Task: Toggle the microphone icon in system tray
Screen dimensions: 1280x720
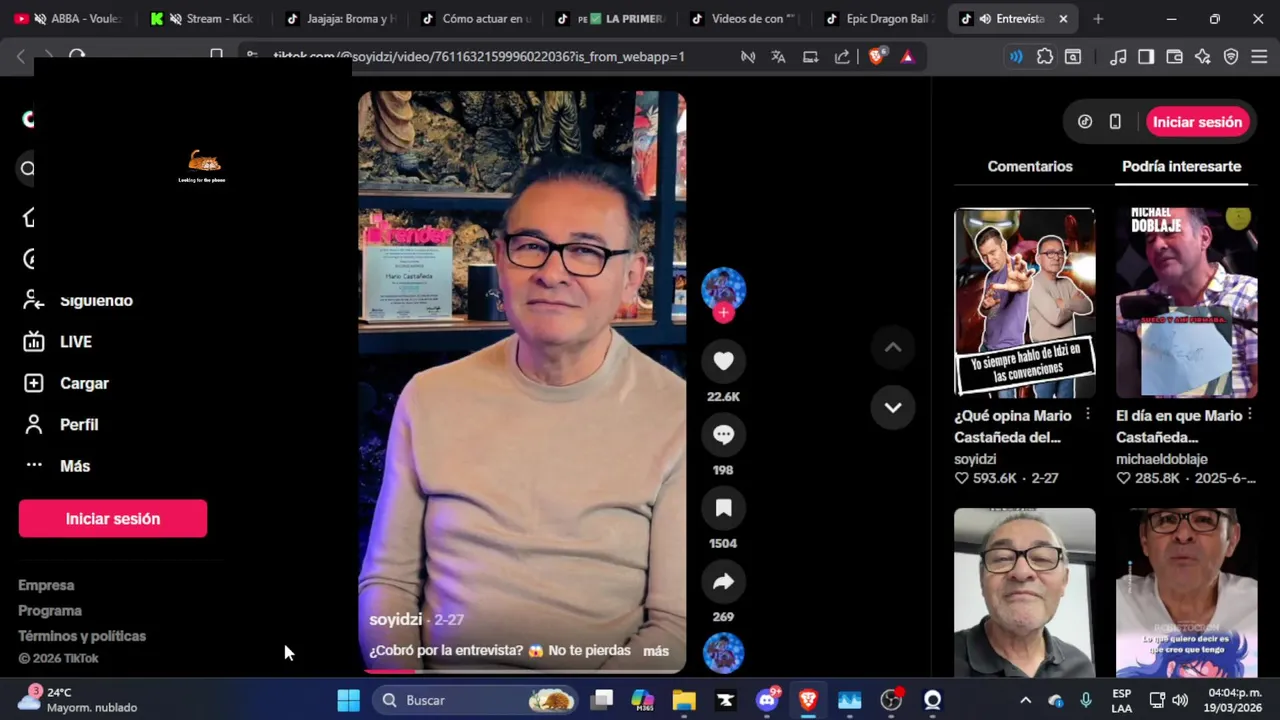Action: point(1086,700)
